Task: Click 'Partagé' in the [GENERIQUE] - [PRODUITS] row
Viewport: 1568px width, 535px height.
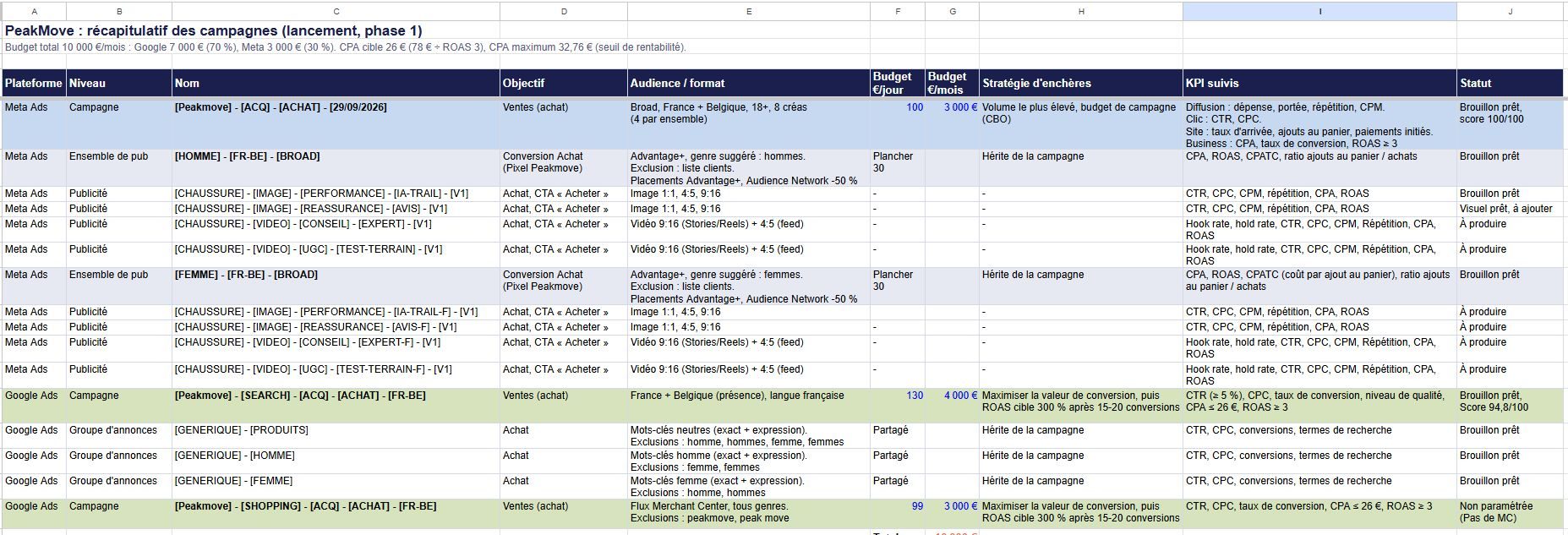Action: [890, 430]
